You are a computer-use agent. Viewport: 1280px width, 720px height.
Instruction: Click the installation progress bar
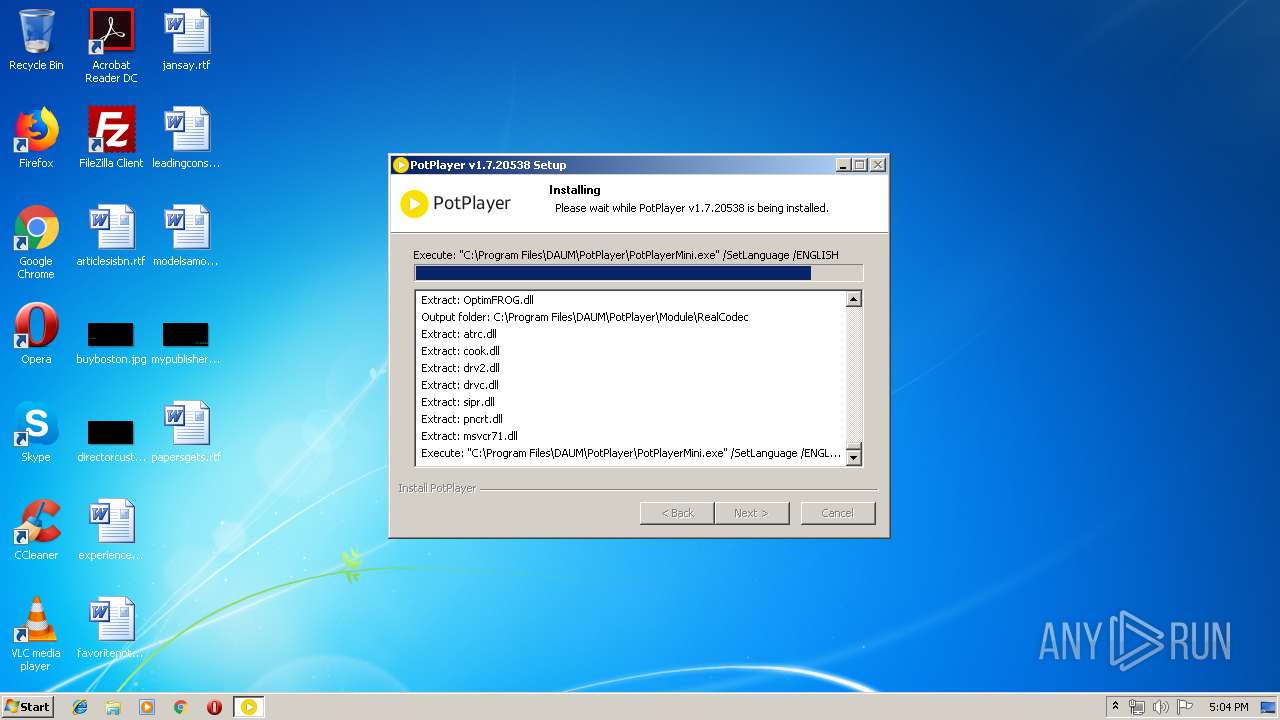coord(638,273)
